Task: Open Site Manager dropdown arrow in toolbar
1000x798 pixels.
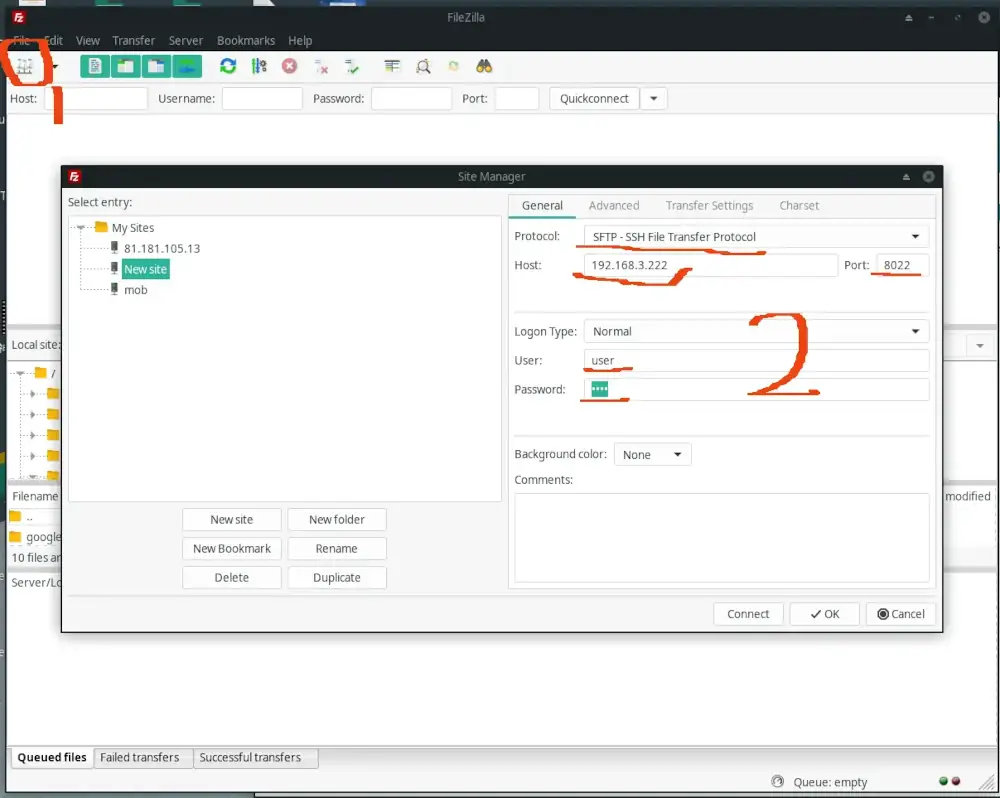Action: 55,66
